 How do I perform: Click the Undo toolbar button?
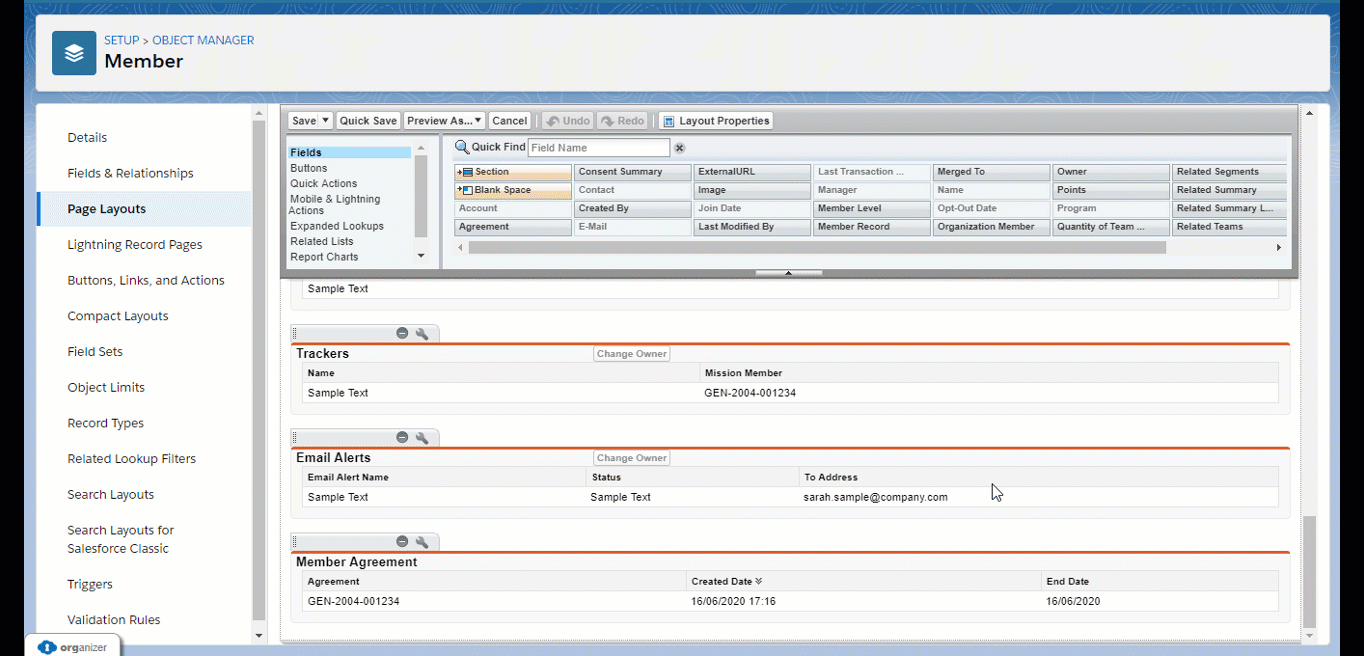(567, 121)
